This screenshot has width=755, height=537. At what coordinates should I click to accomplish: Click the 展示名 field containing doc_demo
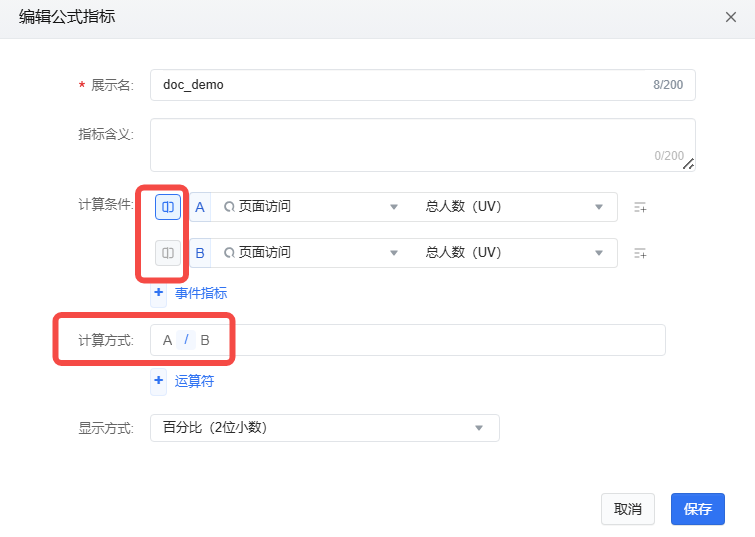(400, 85)
